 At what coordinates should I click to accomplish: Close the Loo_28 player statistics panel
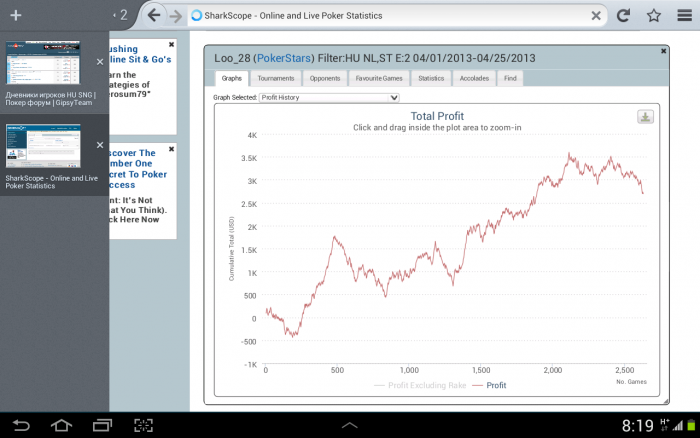[x=663, y=51]
